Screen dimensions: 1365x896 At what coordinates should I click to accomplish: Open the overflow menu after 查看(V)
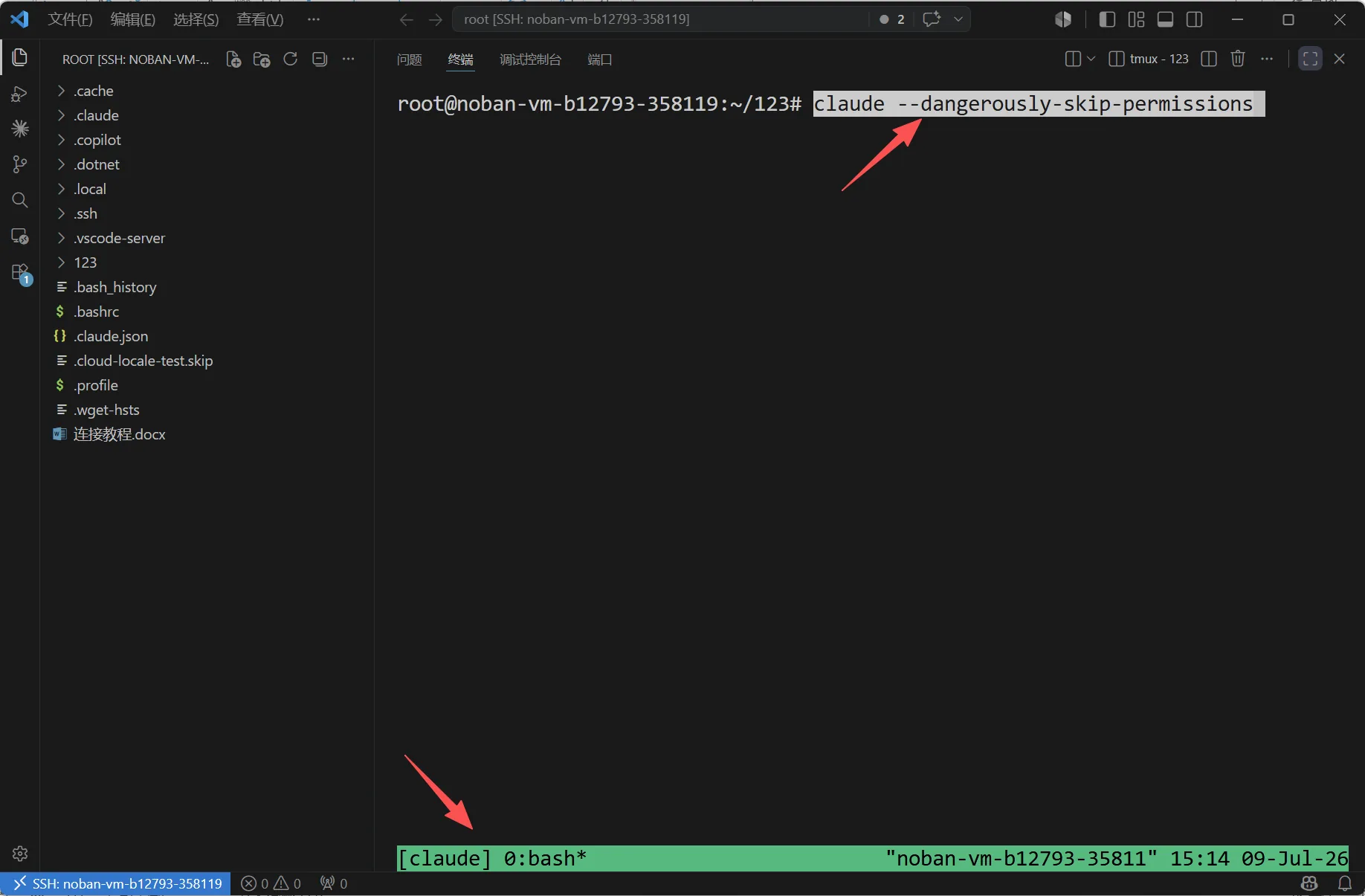[314, 19]
